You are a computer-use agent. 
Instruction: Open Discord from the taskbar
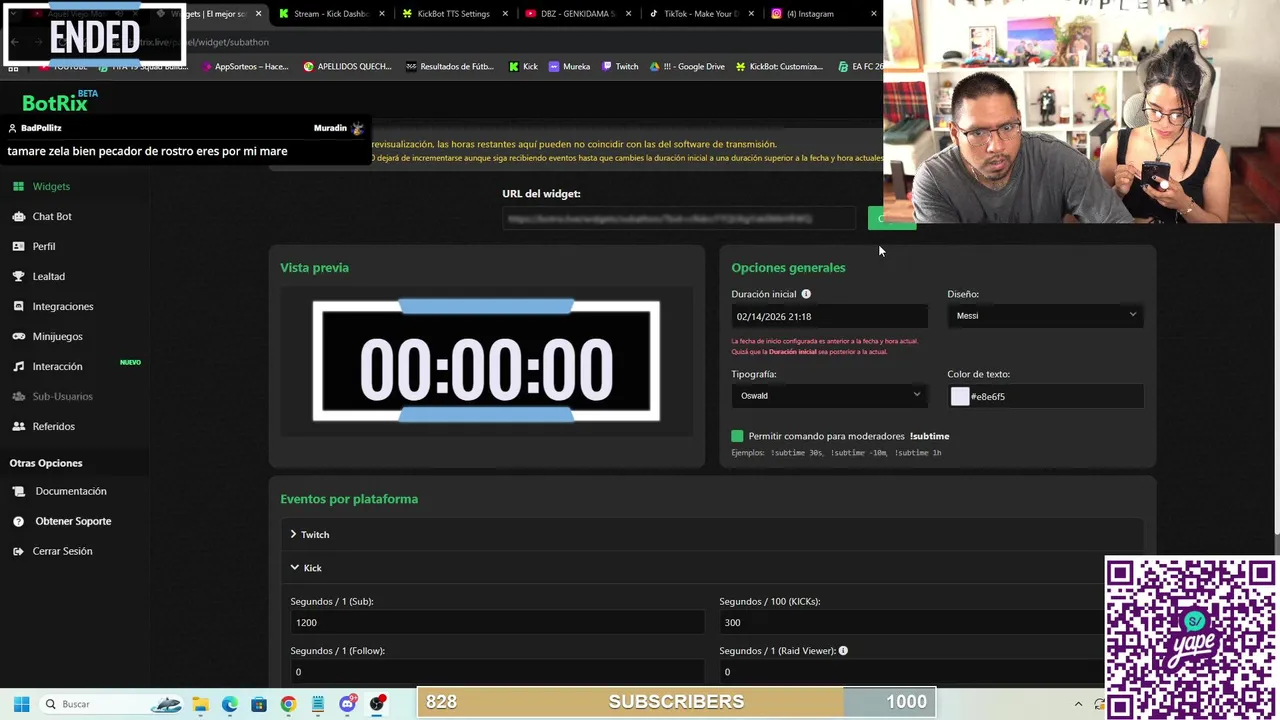[x=347, y=704]
